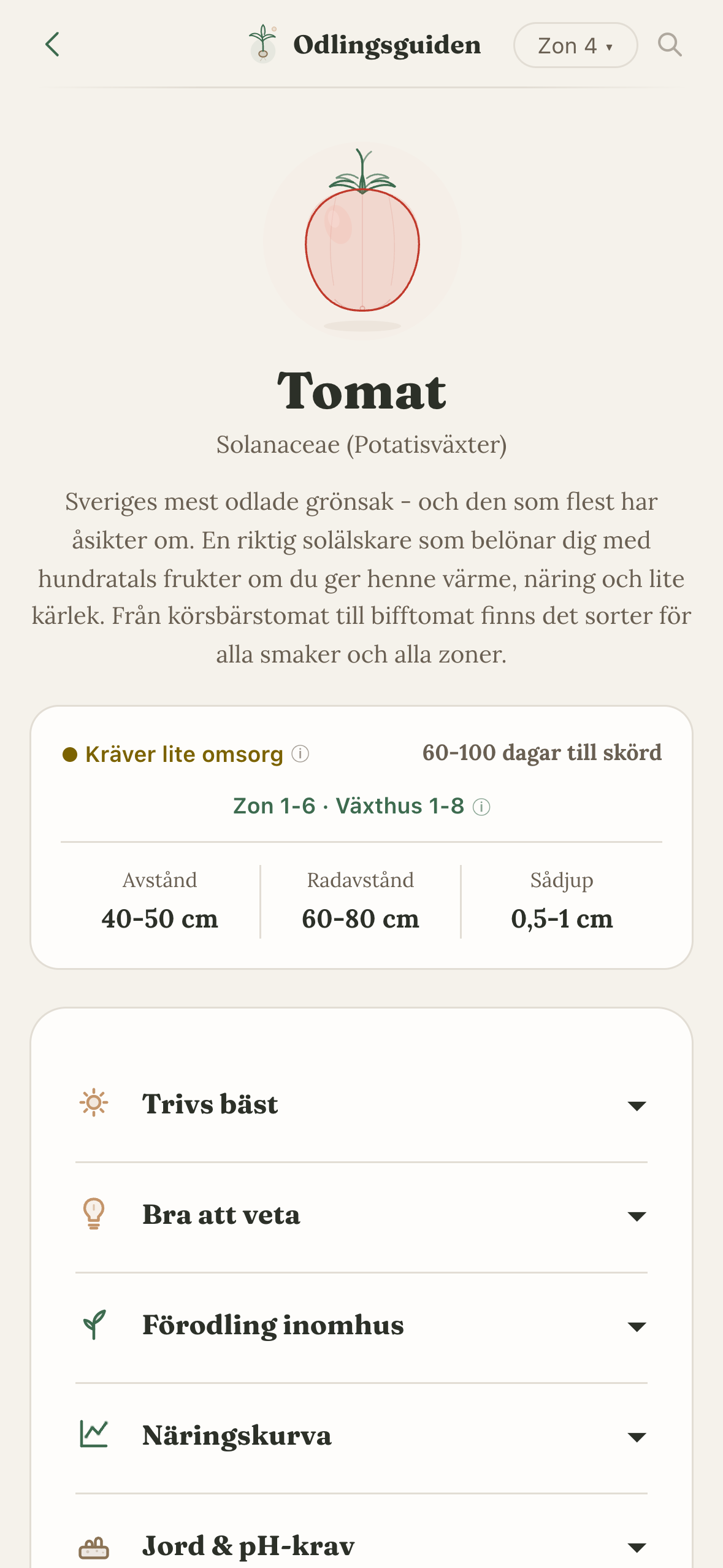The height and width of the screenshot is (1568, 723).
Task: Click the Odlingsguiden title link
Action: (387, 45)
